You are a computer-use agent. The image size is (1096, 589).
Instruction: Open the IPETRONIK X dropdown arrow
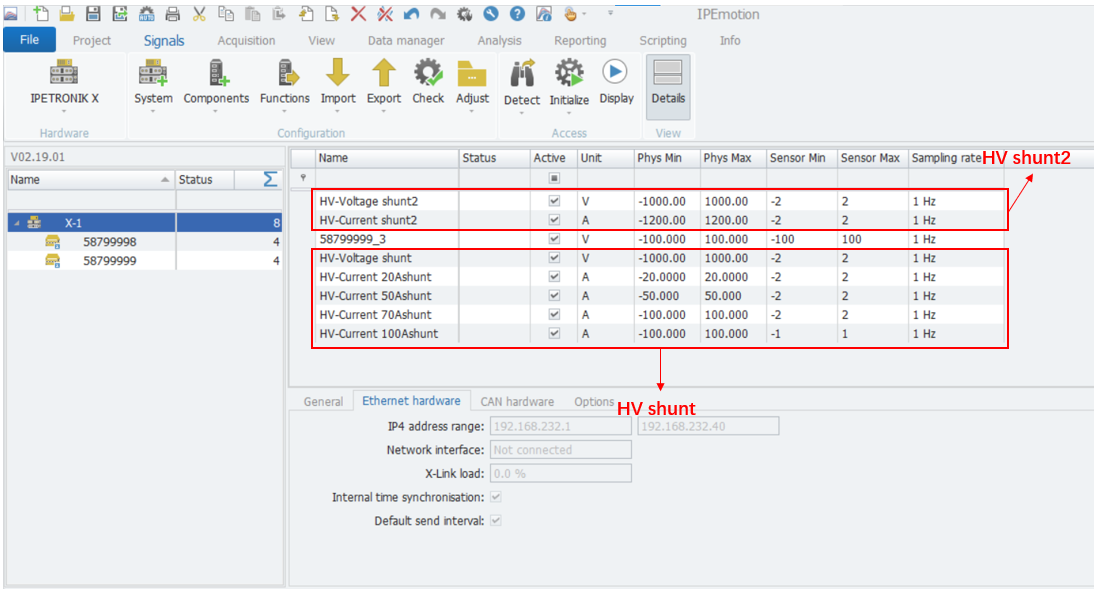click(64, 112)
